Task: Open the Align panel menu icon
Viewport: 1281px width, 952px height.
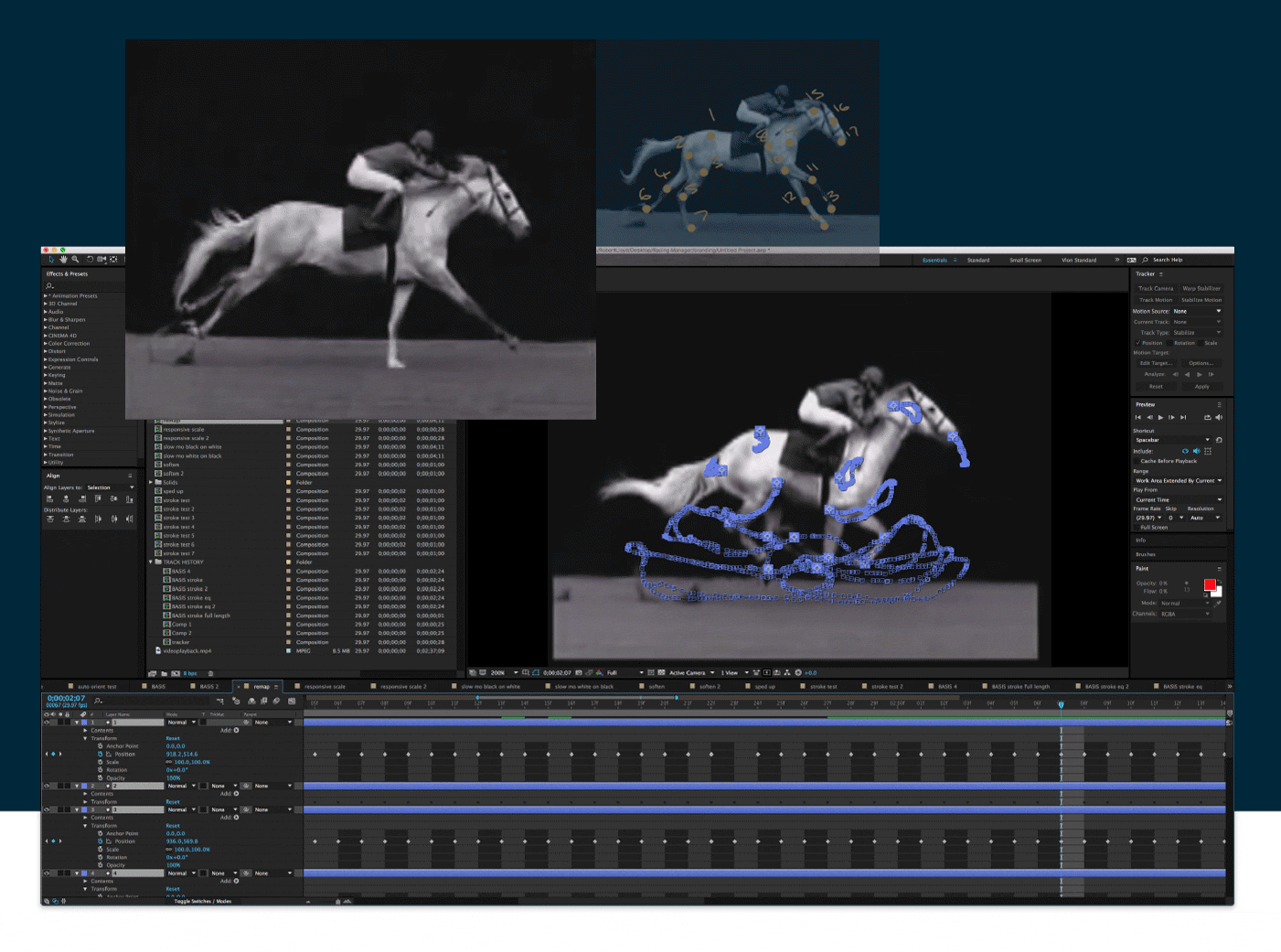Action: (x=130, y=476)
